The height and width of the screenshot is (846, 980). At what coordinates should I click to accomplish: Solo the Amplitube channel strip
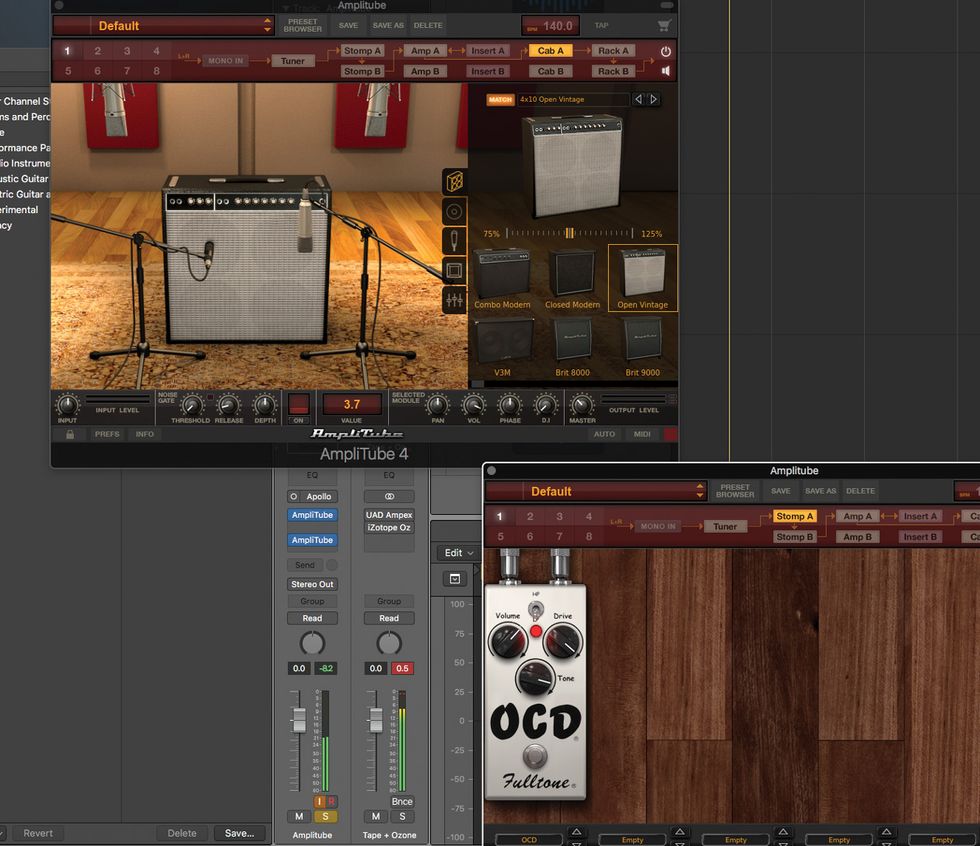pos(325,816)
